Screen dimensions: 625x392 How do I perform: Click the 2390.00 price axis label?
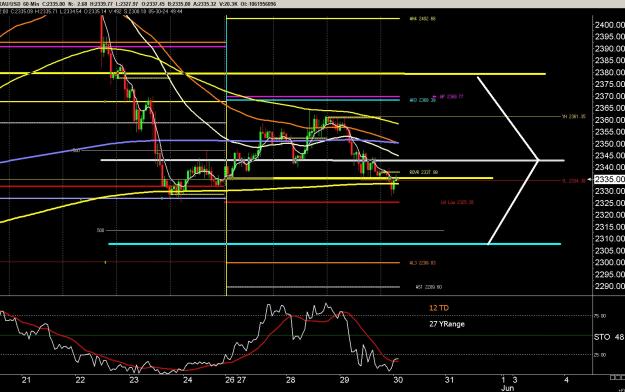pos(609,49)
